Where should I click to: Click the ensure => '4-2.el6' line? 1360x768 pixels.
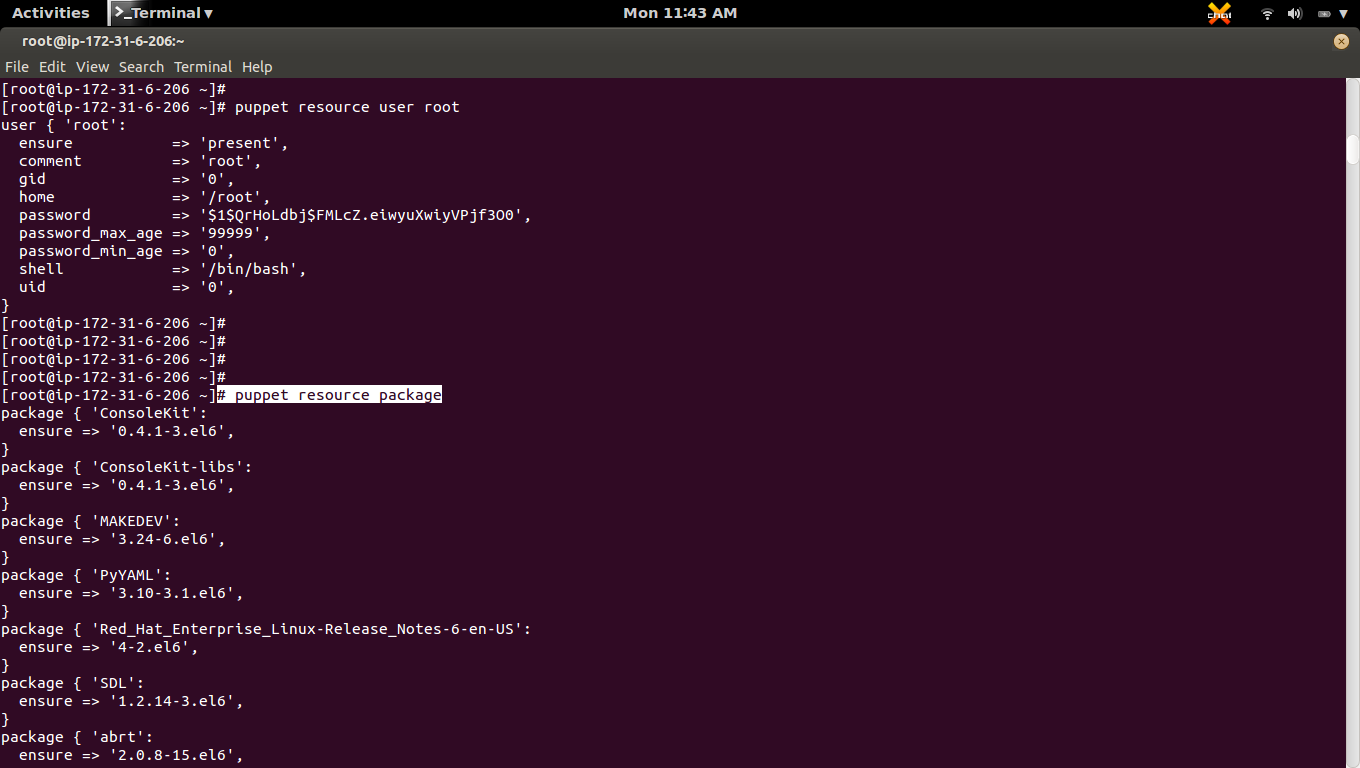(109, 647)
